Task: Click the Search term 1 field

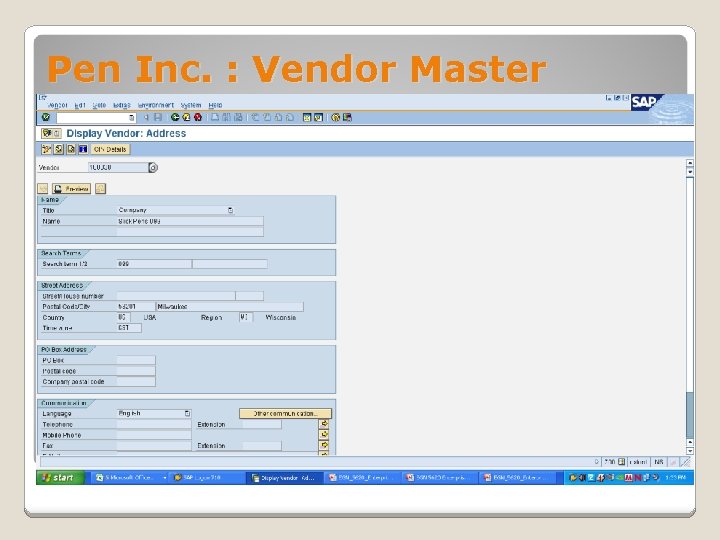Action: (x=154, y=264)
